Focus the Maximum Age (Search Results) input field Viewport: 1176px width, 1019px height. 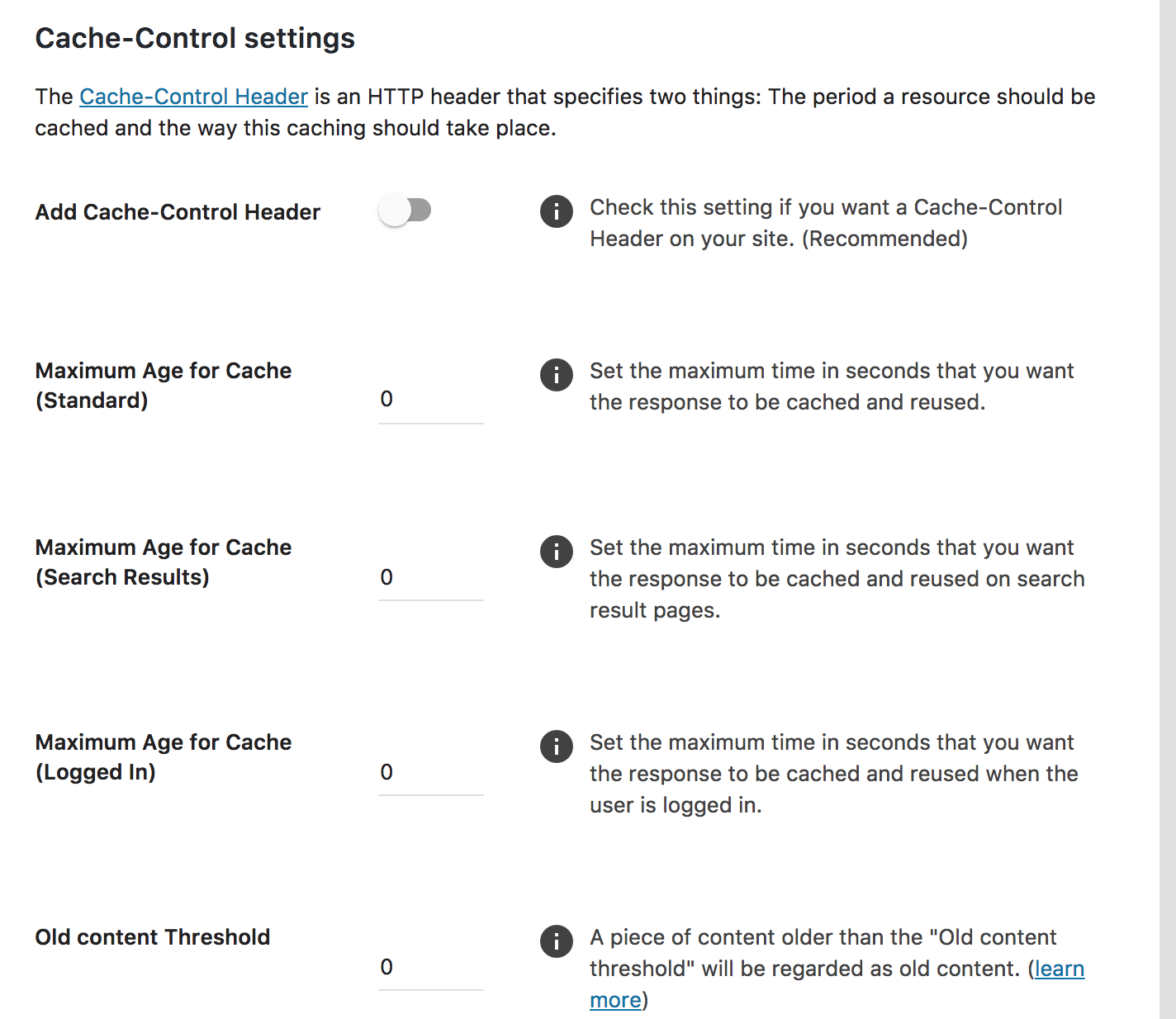click(430, 577)
